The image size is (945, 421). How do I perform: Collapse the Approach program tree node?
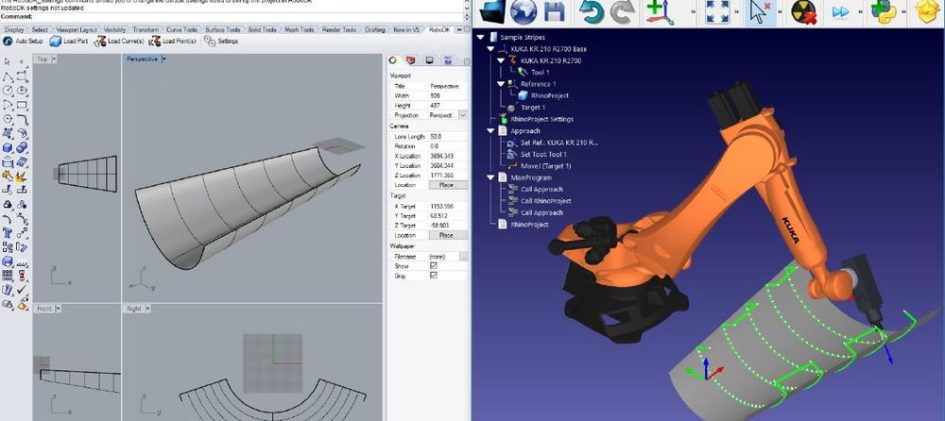490,130
